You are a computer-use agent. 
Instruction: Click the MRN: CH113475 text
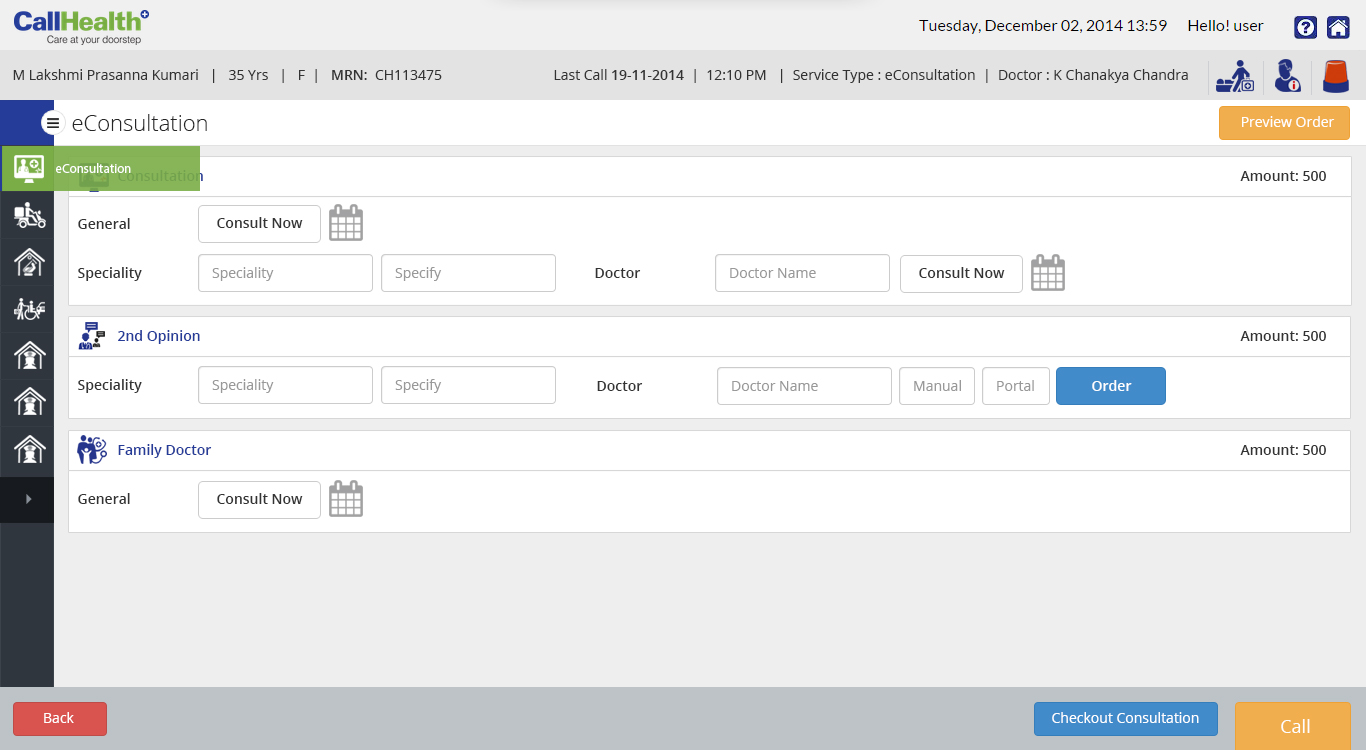[386, 75]
